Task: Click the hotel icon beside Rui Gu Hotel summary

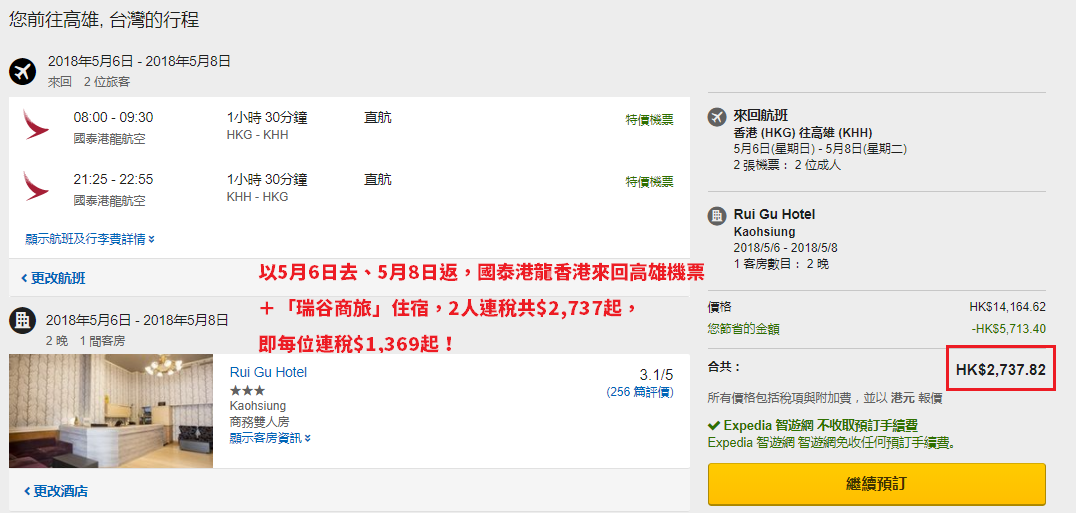Action: [x=716, y=216]
